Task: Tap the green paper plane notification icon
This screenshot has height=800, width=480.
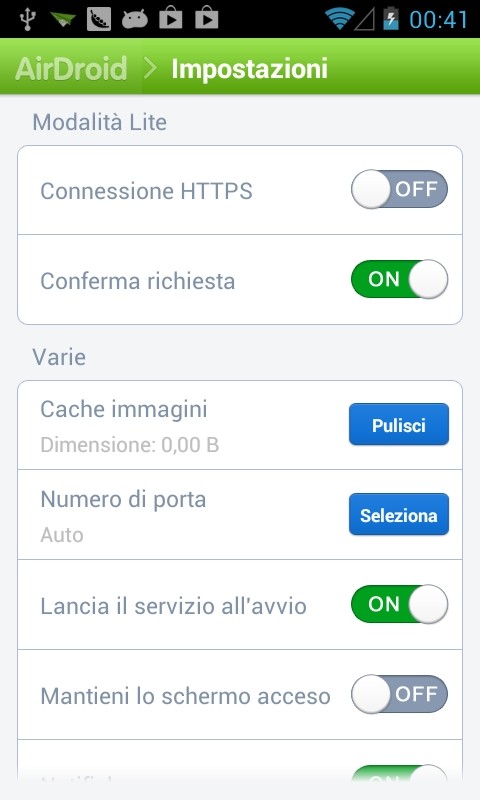Action: (63, 19)
